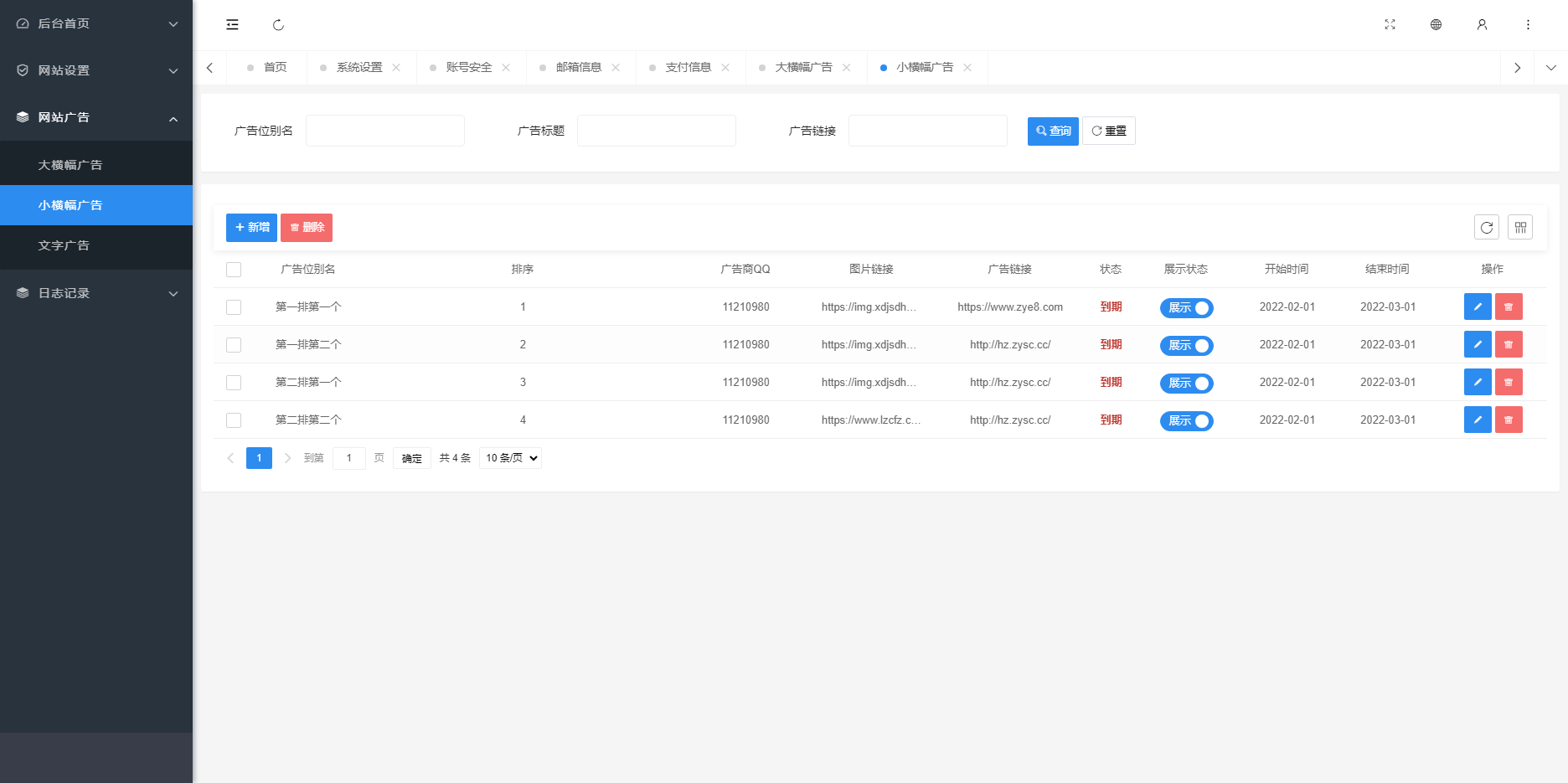Click the 重置 reset button
1568x783 pixels.
click(x=1109, y=131)
